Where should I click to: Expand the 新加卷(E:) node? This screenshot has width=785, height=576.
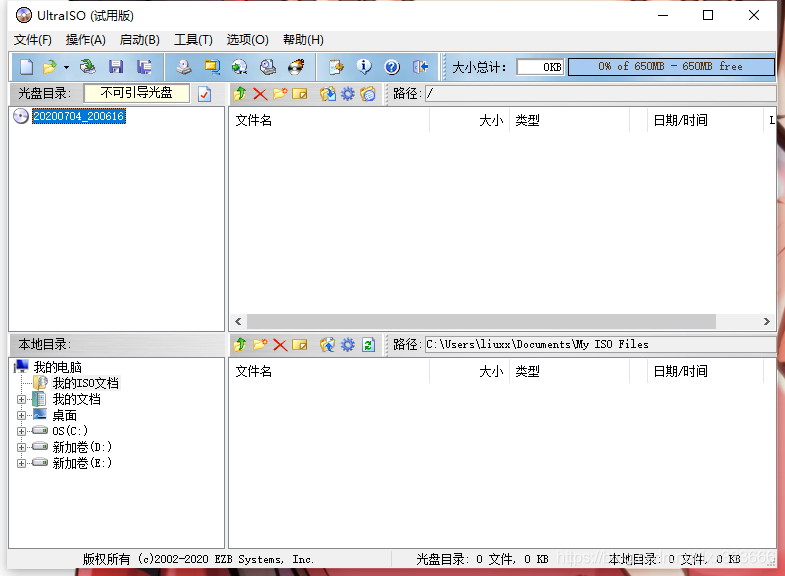coord(22,463)
